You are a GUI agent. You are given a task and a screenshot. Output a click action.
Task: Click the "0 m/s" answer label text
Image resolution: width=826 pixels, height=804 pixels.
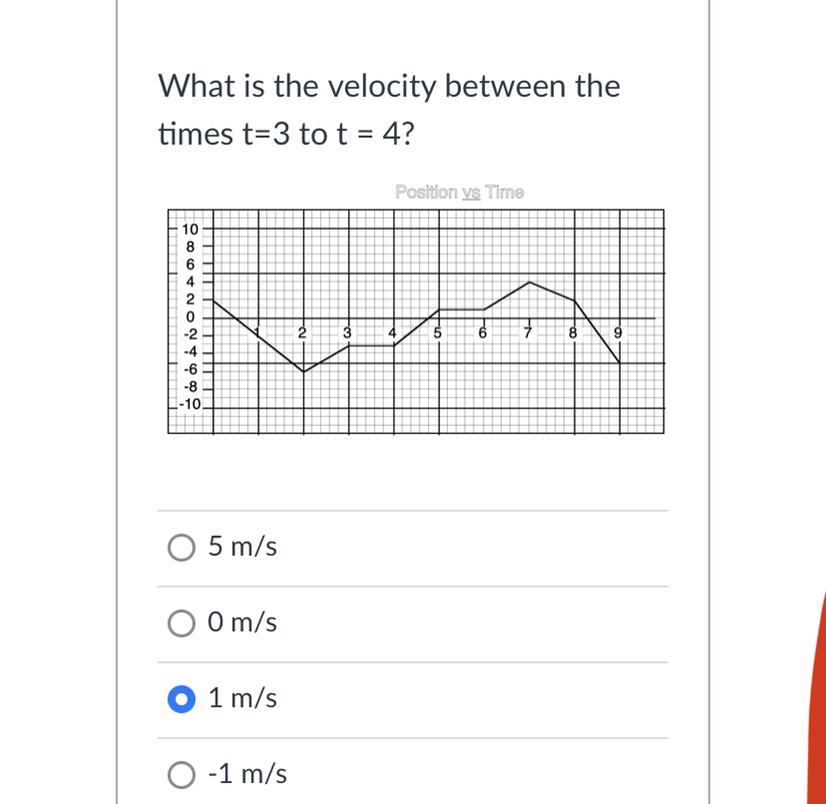[242, 623]
